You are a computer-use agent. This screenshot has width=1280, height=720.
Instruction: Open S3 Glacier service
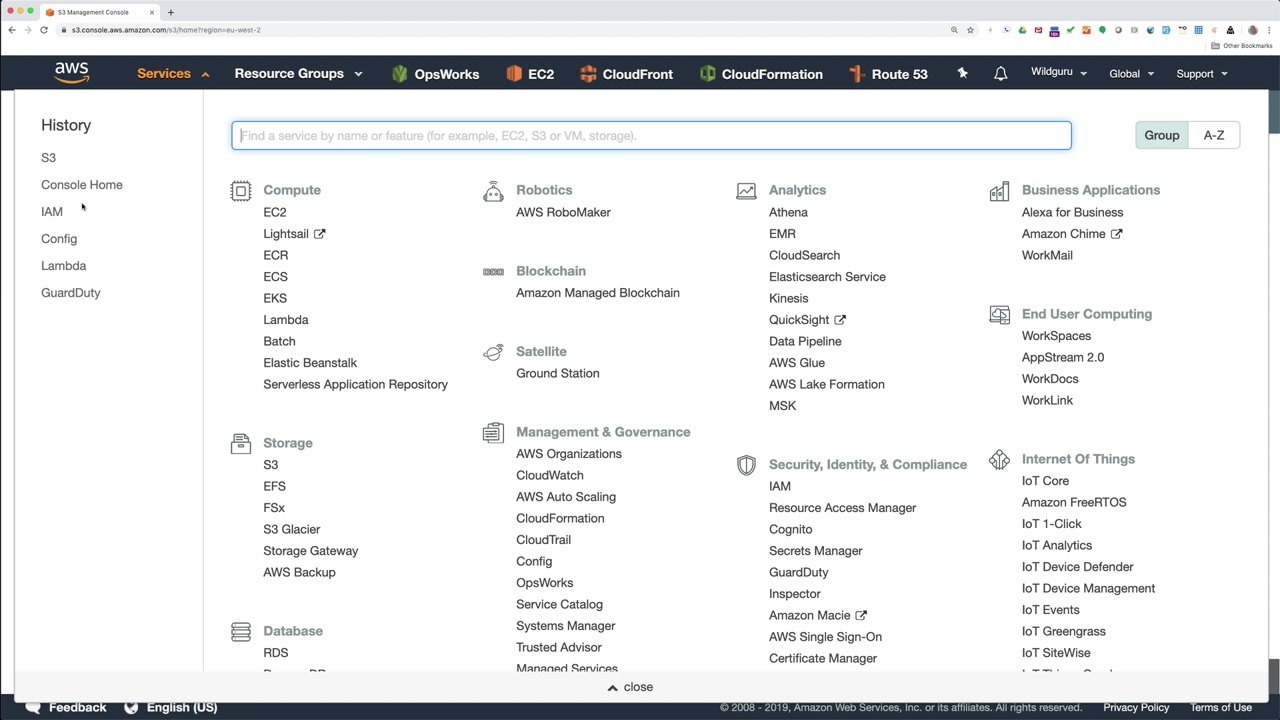(292, 529)
